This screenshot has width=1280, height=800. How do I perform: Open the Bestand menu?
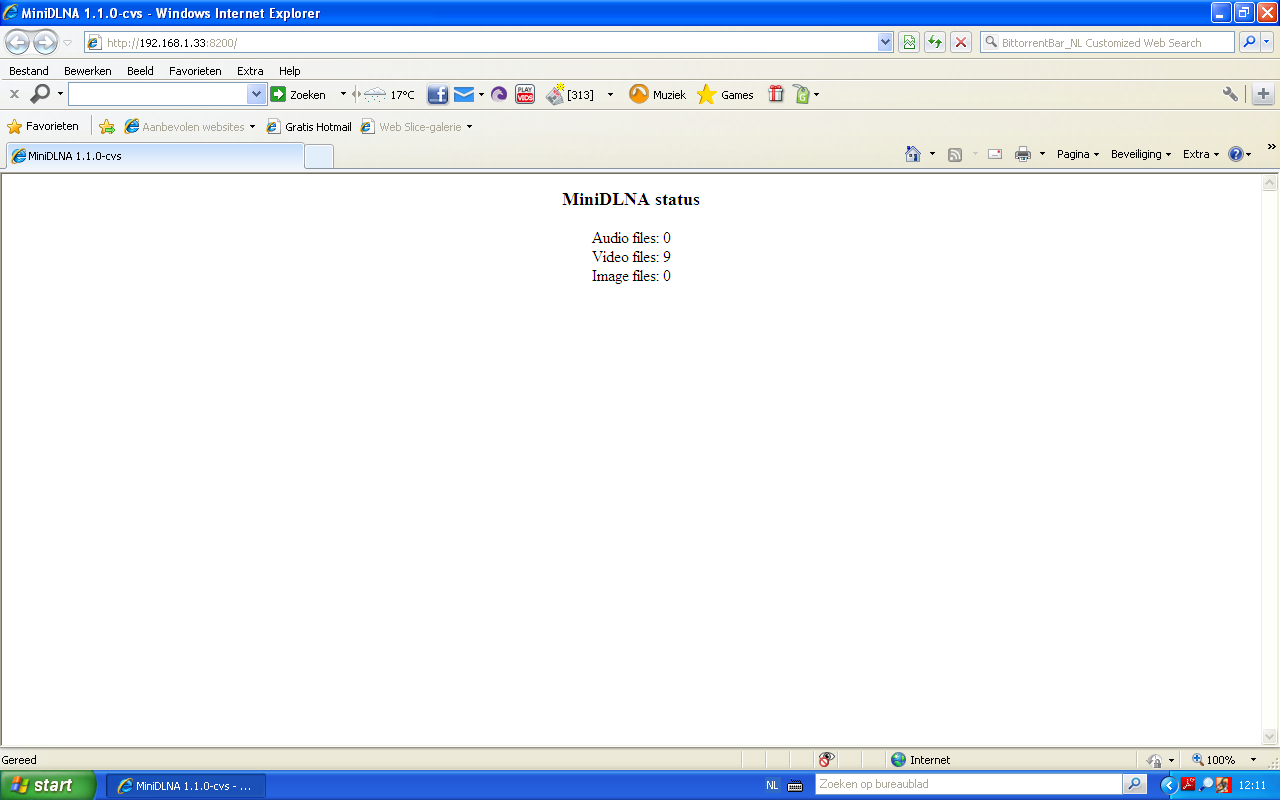click(x=29, y=71)
